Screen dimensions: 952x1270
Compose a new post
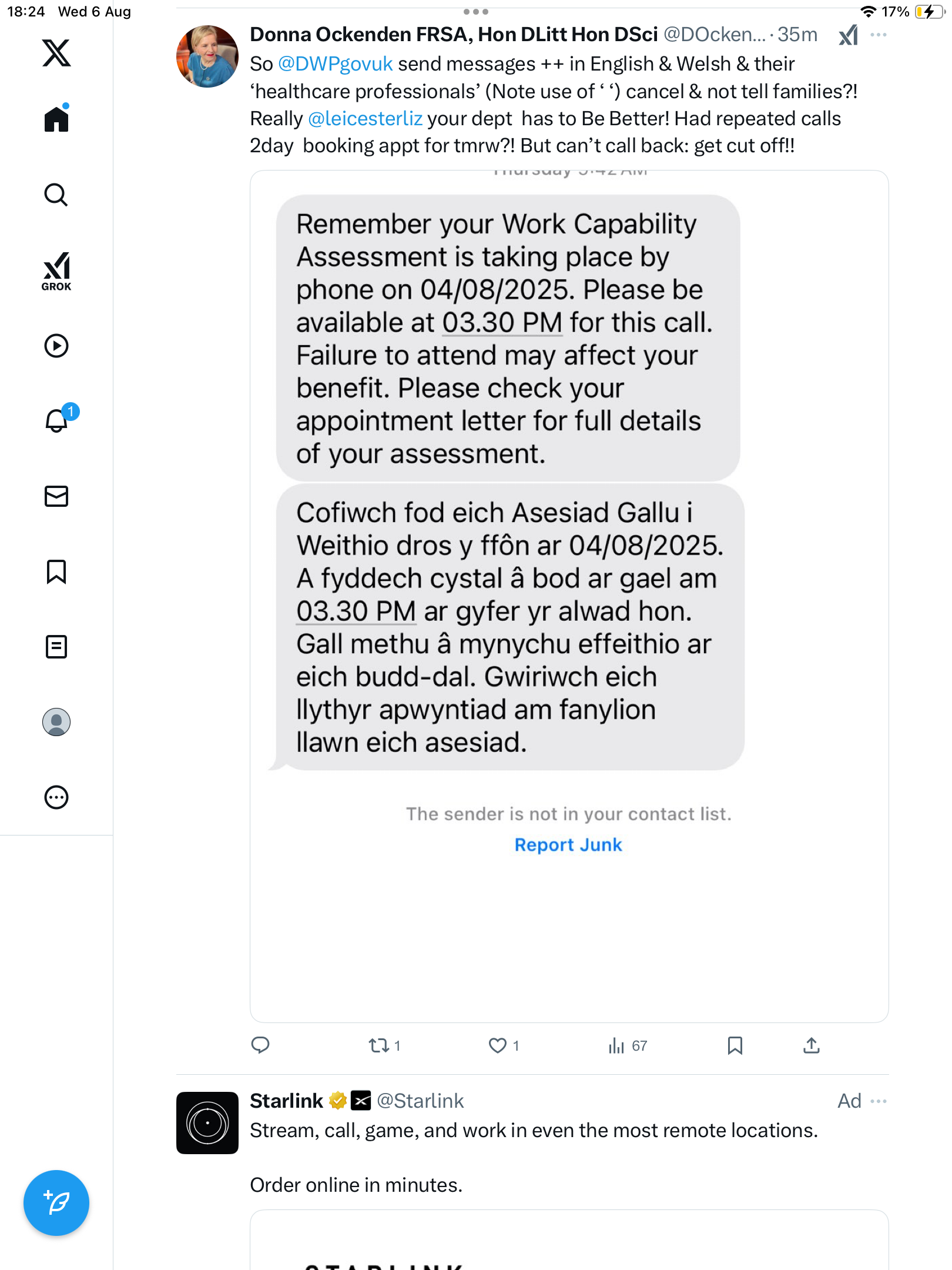click(x=56, y=1203)
